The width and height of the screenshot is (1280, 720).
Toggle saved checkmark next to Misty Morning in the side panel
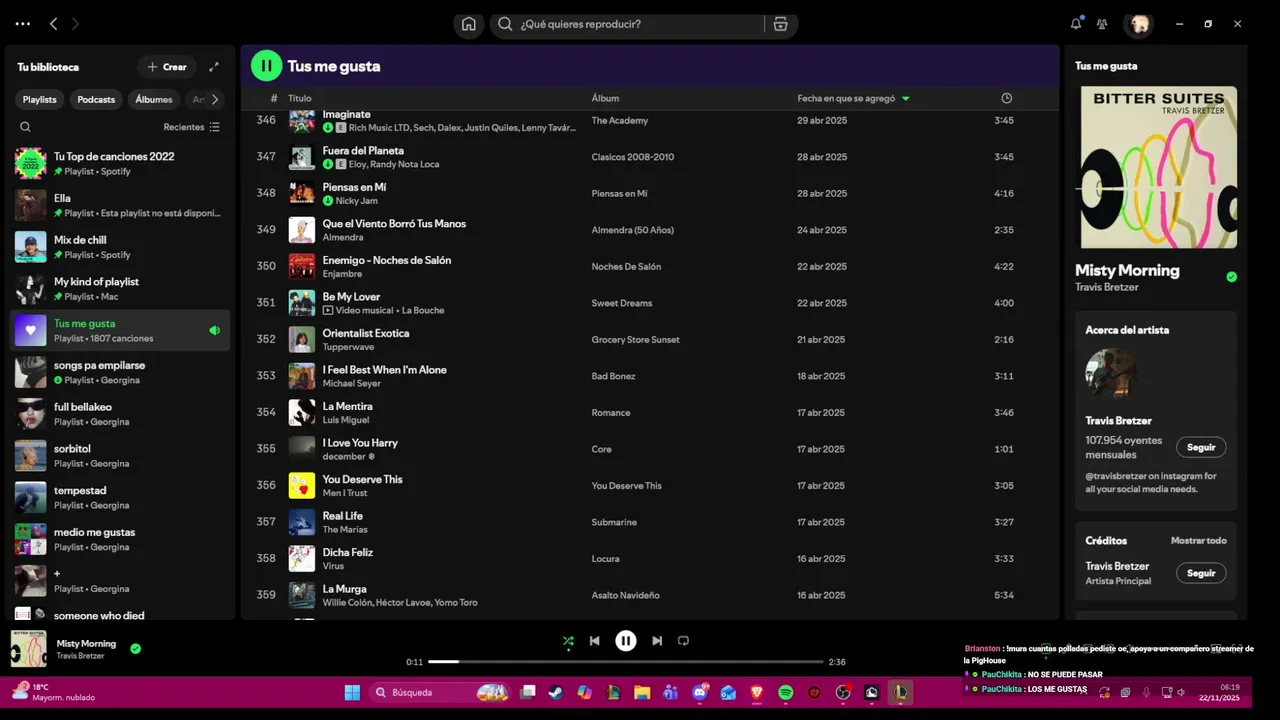pyautogui.click(x=1232, y=277)
